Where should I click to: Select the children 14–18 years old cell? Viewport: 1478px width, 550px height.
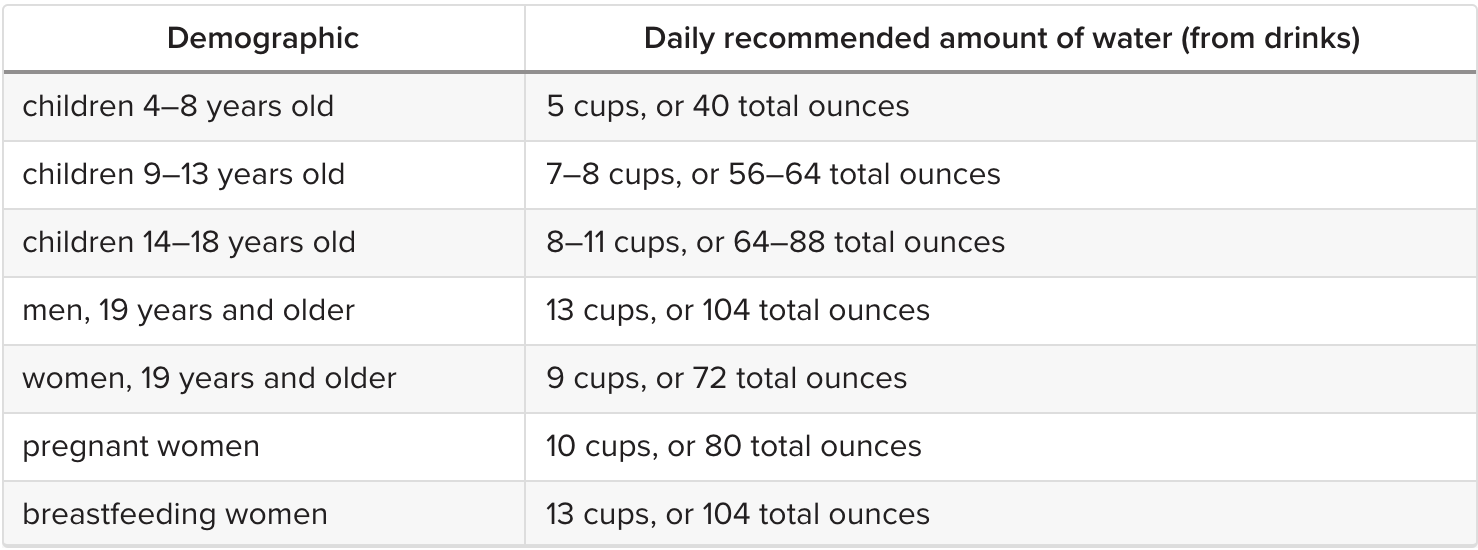click(263, 243)
